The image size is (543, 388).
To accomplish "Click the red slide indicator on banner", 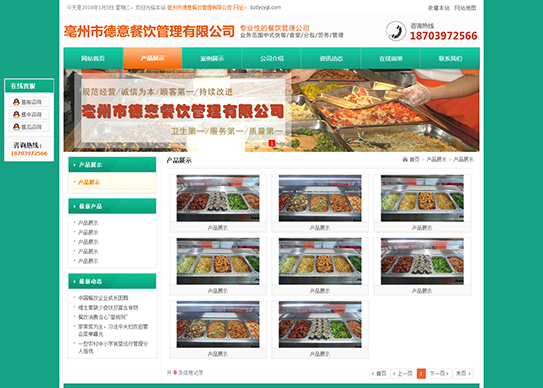I will coord(272,143).
